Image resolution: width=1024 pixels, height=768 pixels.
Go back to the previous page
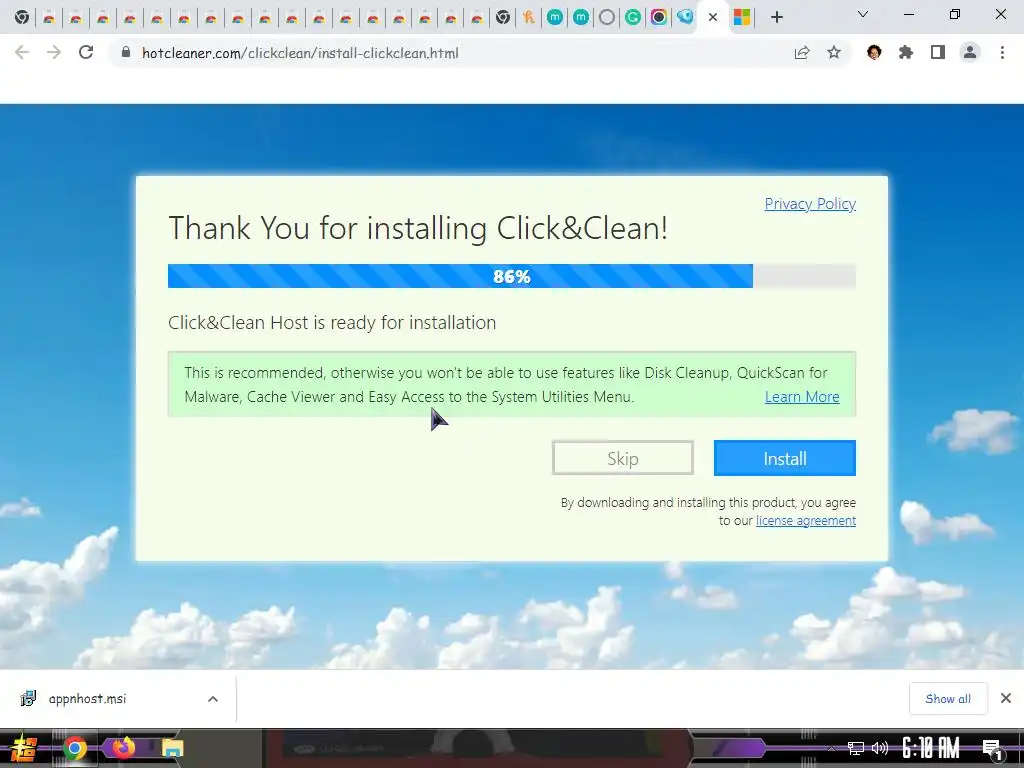[x=22, y=53]
